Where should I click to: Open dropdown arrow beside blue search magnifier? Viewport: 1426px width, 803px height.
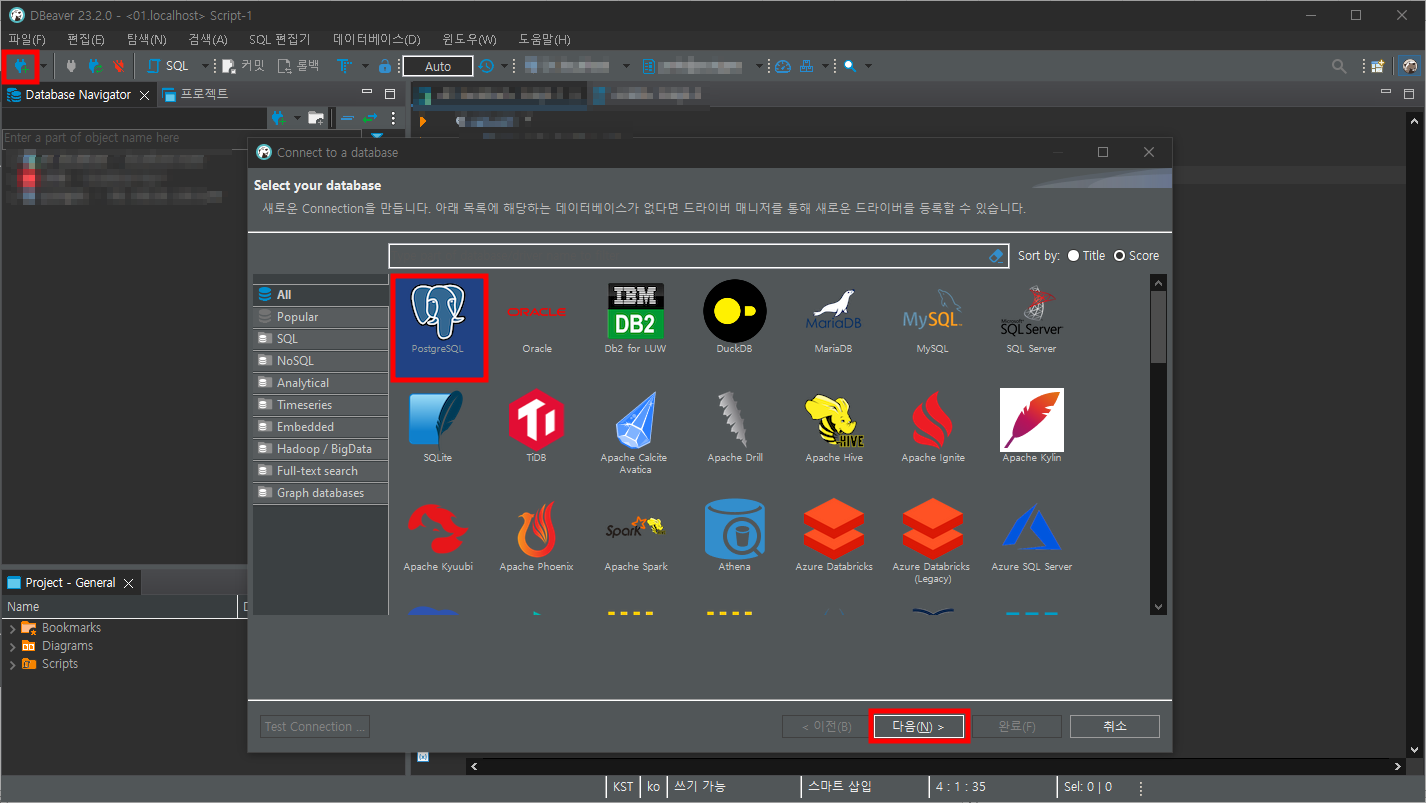click(868, 66)
